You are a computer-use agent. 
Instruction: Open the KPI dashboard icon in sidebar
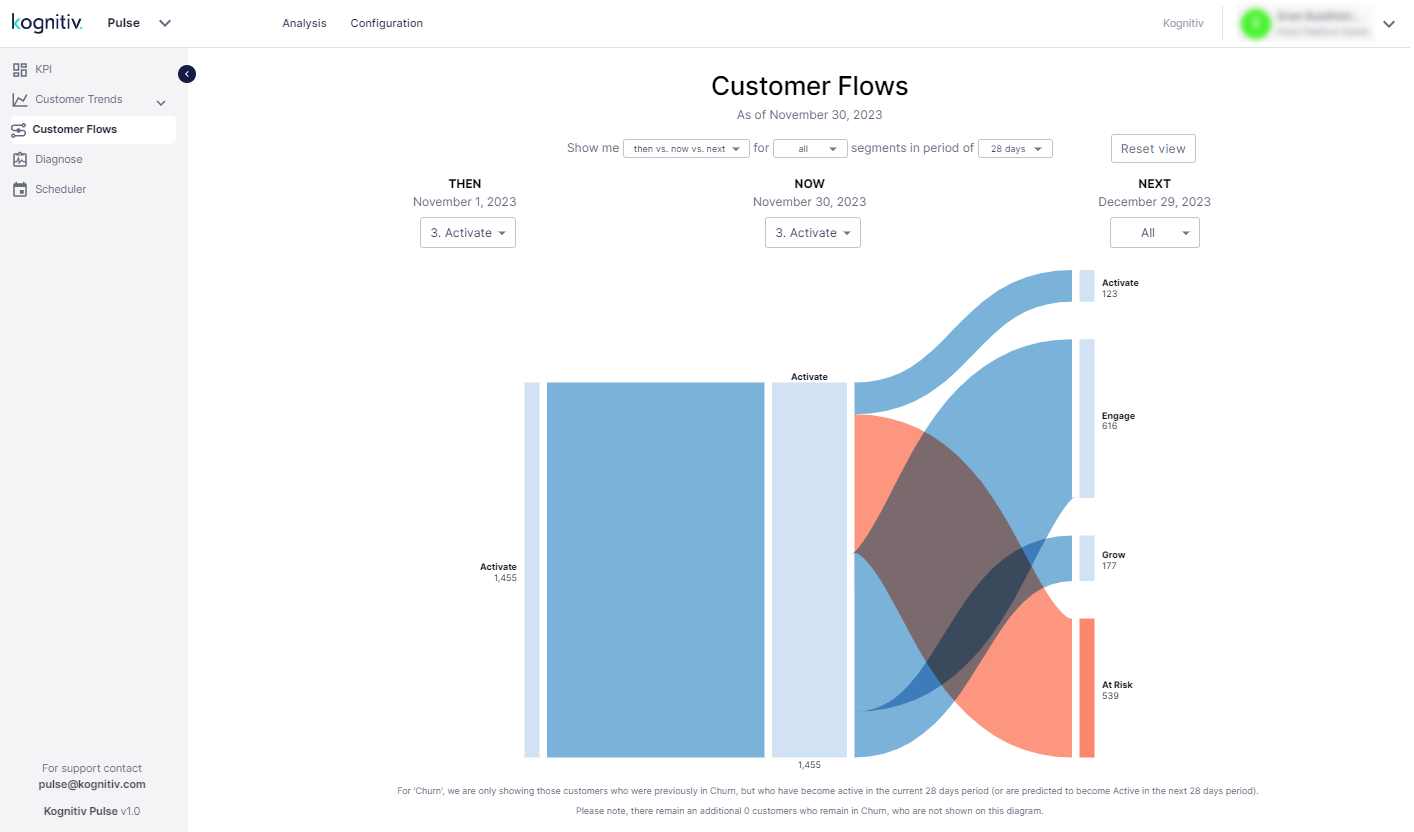tap(19, 70)
